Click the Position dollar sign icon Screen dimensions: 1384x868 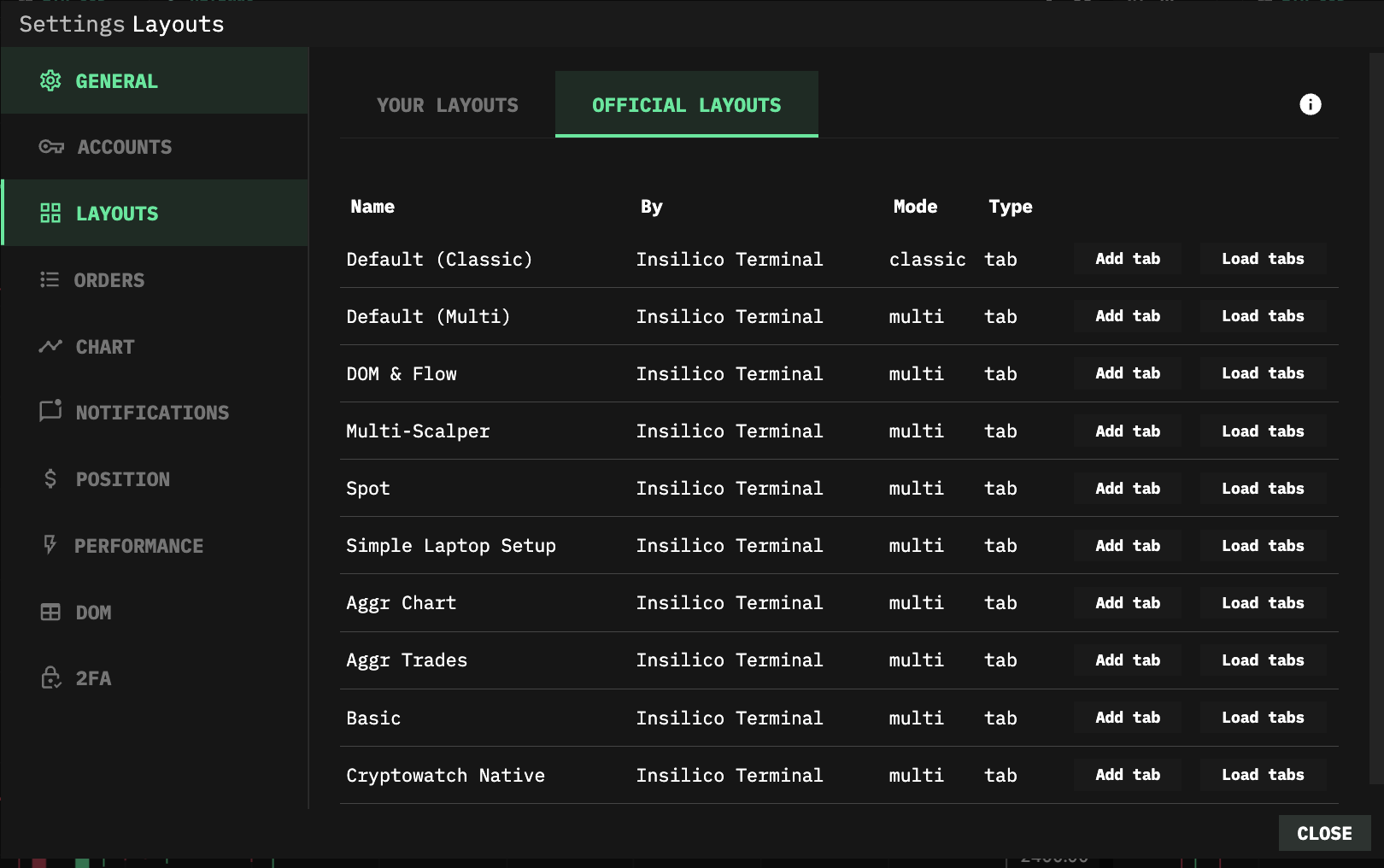pyautogui.click(x=50, y=479)
